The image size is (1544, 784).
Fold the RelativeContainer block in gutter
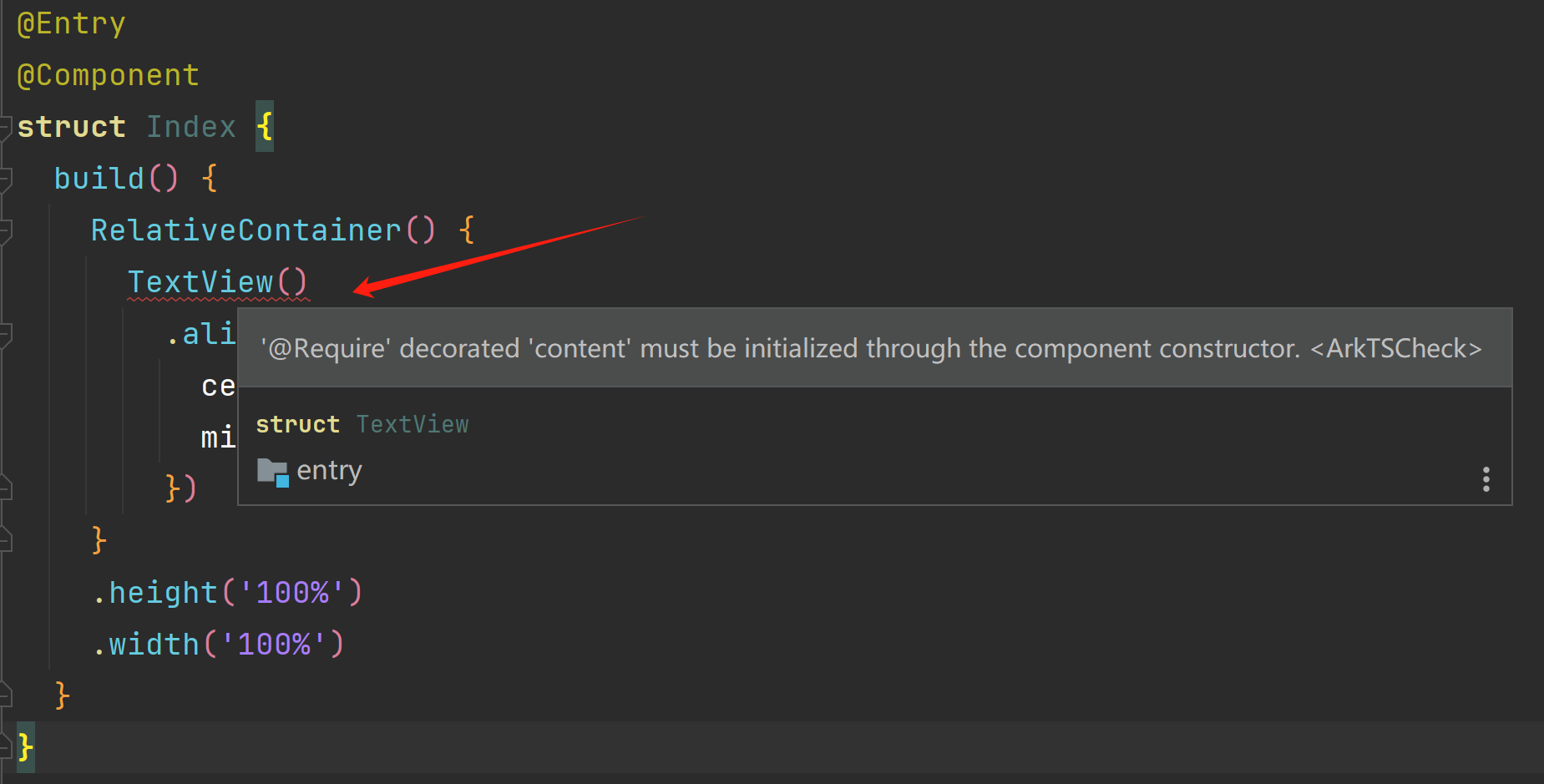coord(6,230)
